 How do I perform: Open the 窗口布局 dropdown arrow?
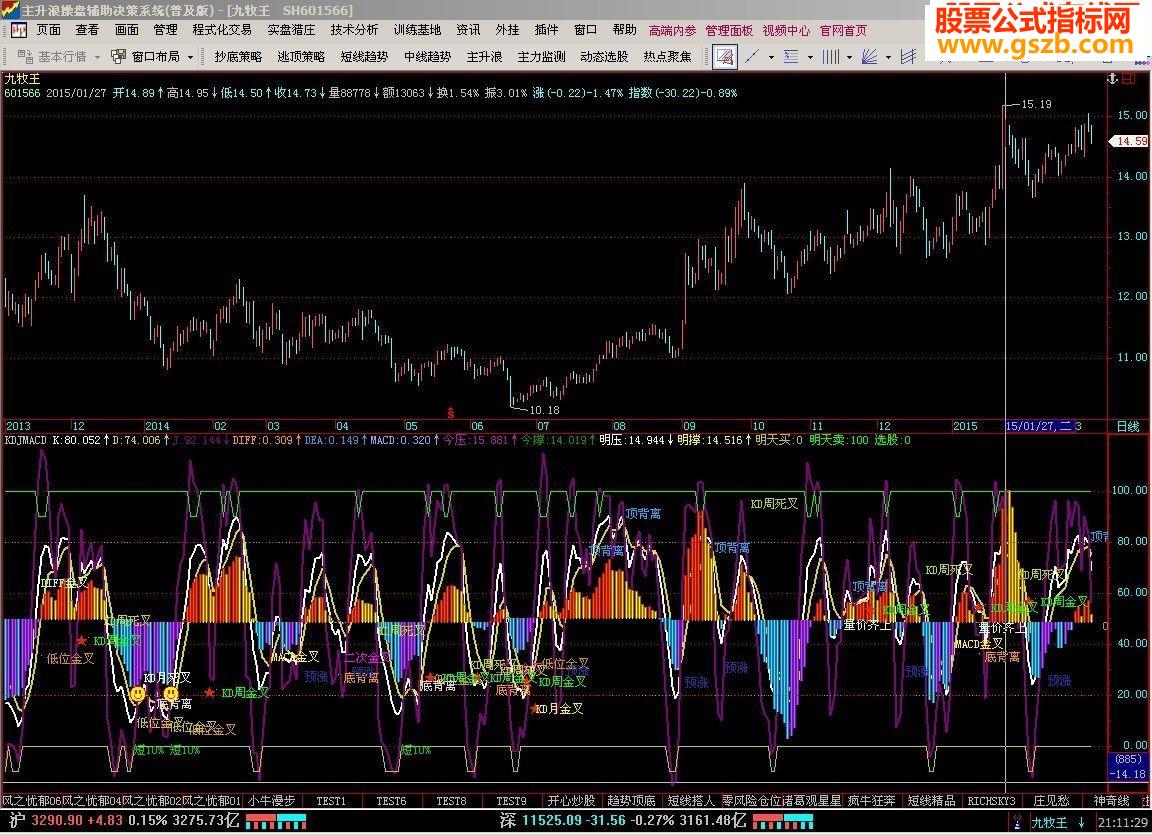click(x=189, y=56)
